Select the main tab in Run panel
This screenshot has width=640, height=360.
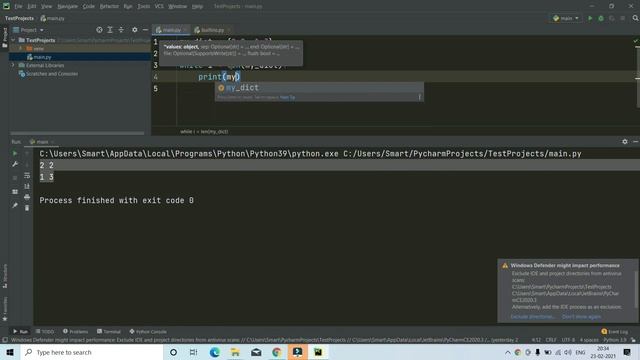pyautogui.click(x=42, y=142)
